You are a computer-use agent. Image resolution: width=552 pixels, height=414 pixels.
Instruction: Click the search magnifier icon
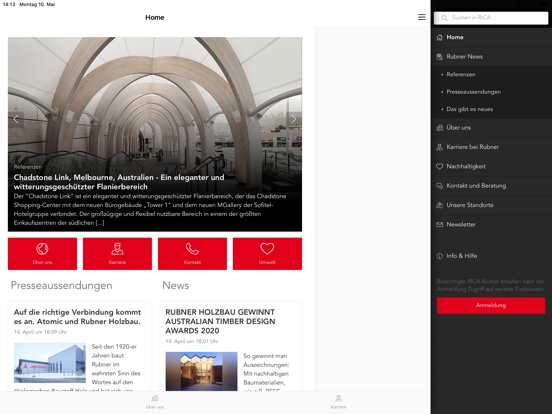click(444, 18)
